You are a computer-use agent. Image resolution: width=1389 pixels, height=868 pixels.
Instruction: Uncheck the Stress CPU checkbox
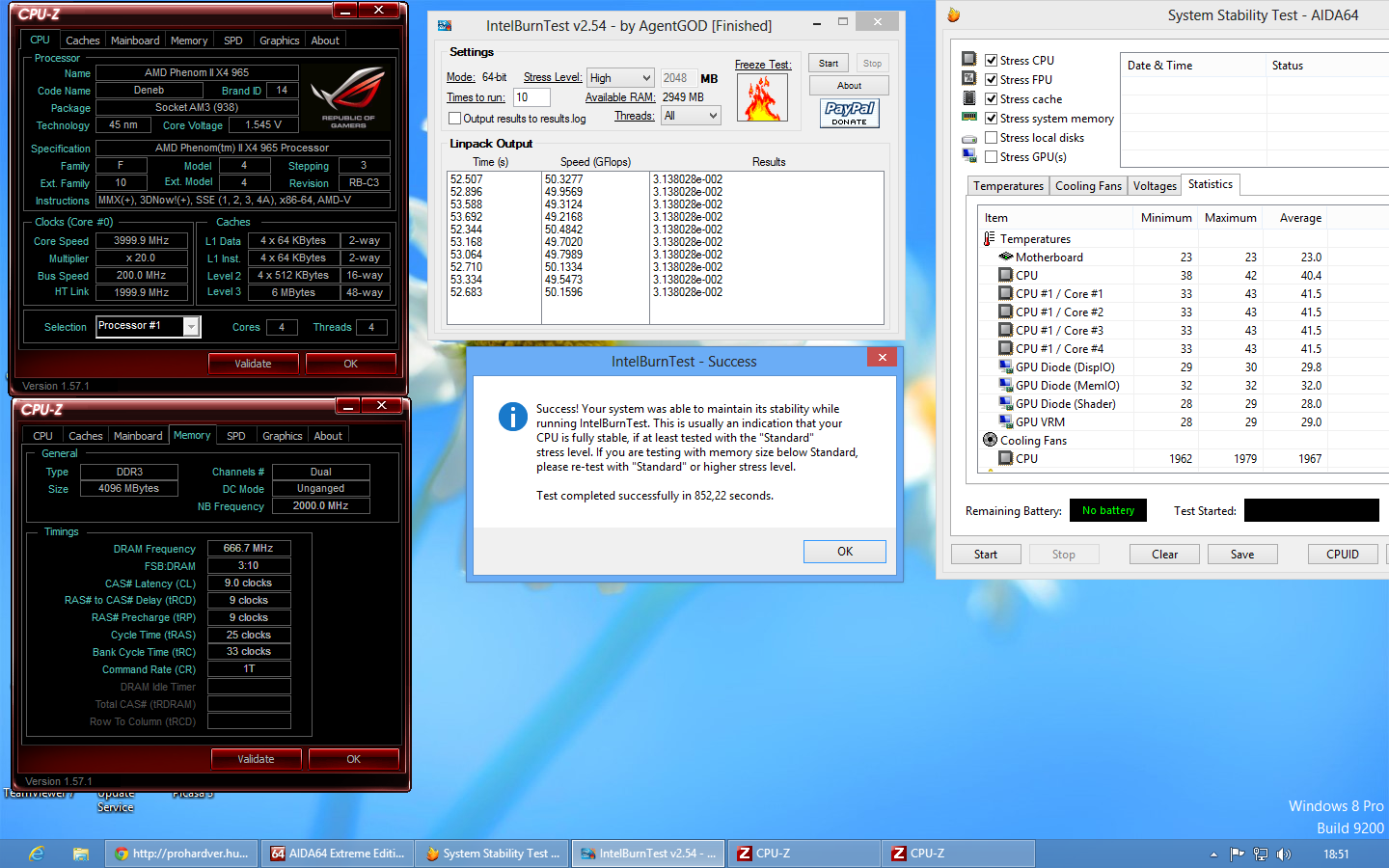click(991, 60)
